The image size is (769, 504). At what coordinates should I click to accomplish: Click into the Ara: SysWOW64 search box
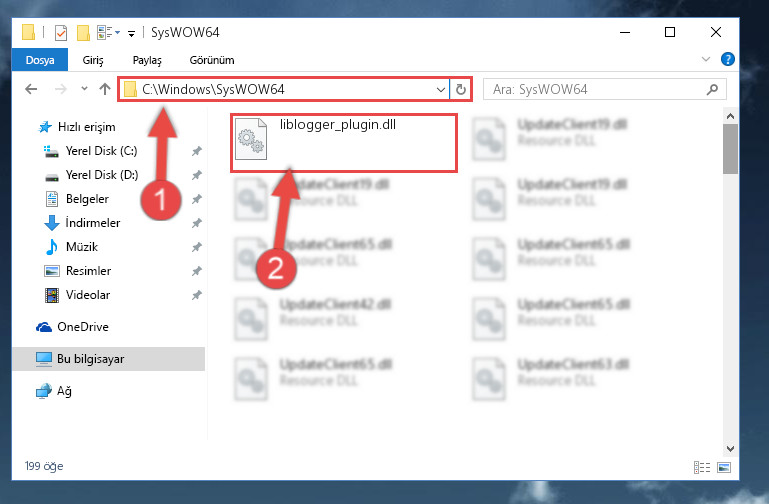point(598,89)
